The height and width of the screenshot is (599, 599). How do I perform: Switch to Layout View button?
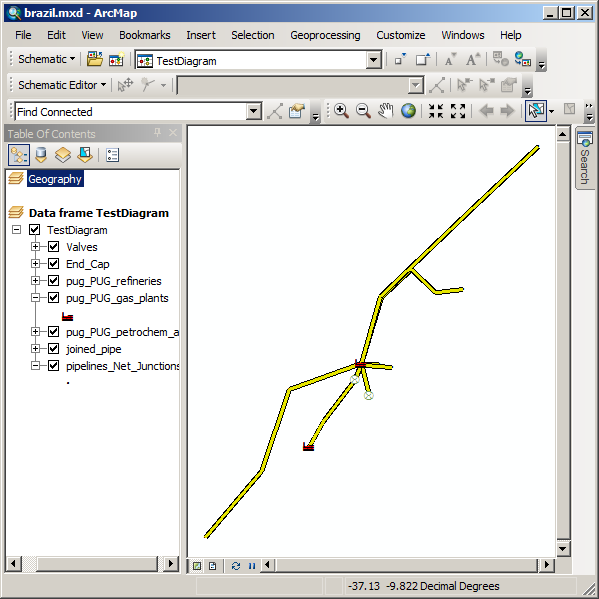click(x=213, y=566)
